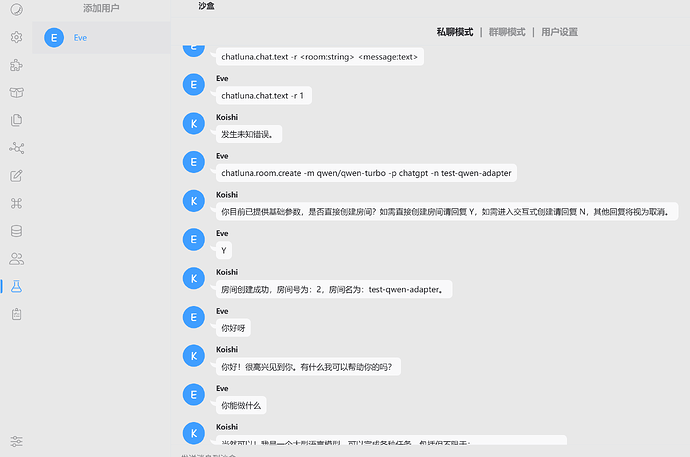Open the dashboard gauge icon in sidebar
The image size is (690, 457).
pos(16,9)
